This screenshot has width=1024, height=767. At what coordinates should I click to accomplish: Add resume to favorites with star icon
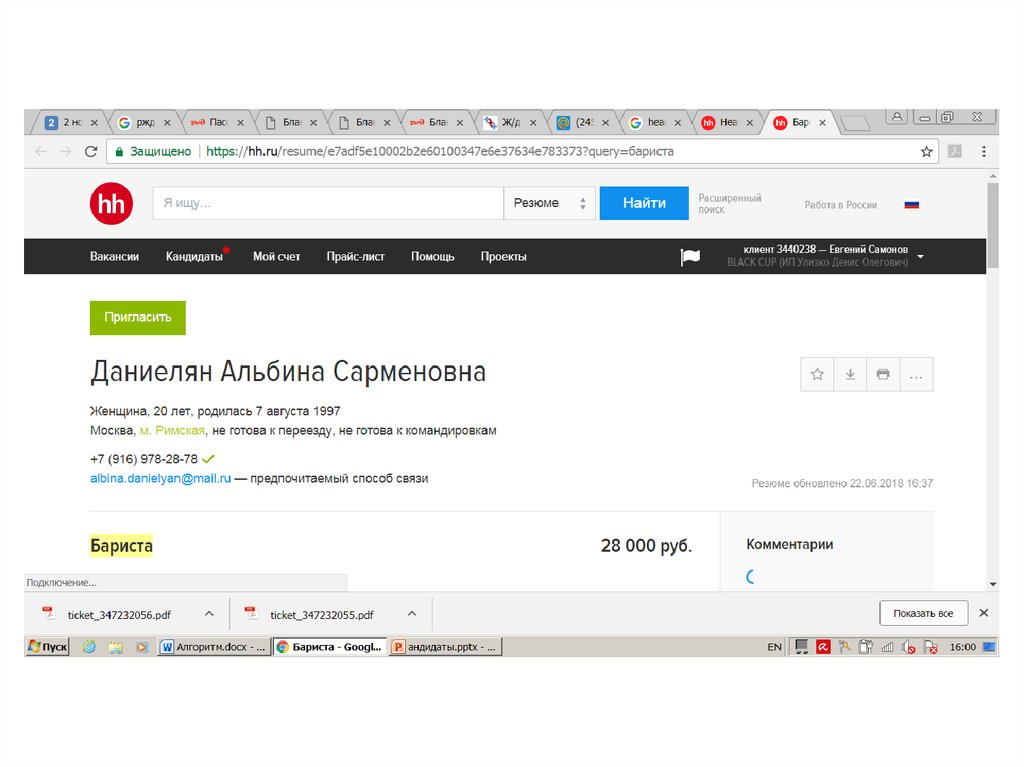tap(817, 374)
